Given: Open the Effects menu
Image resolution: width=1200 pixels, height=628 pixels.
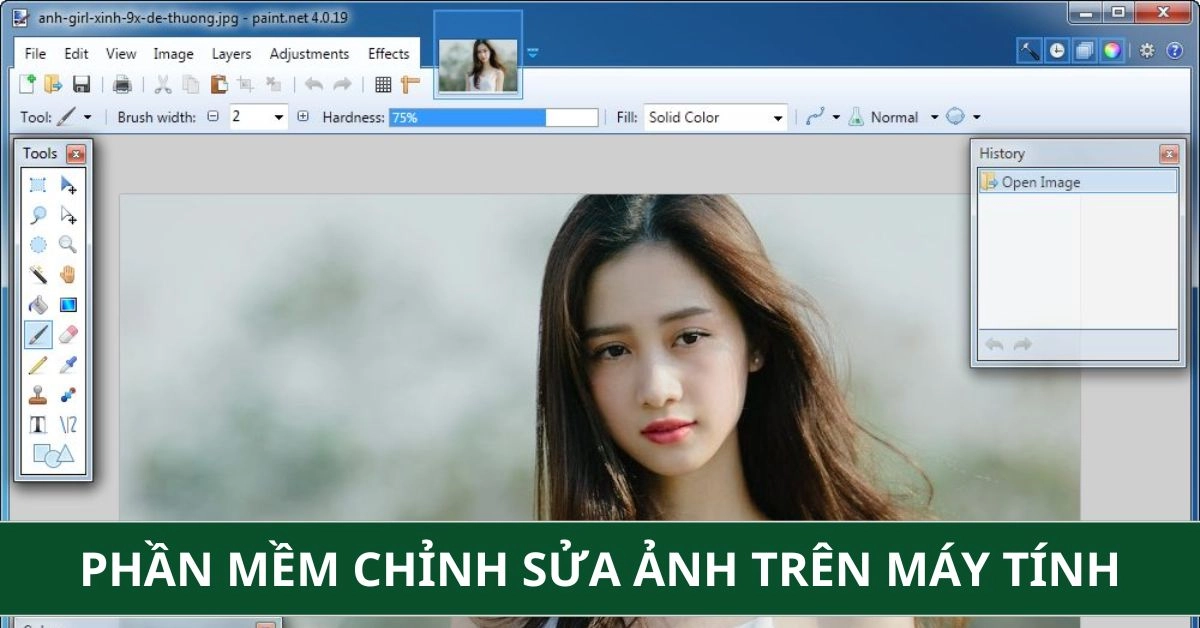Looking at the screenshot, I should pos(388,54).
